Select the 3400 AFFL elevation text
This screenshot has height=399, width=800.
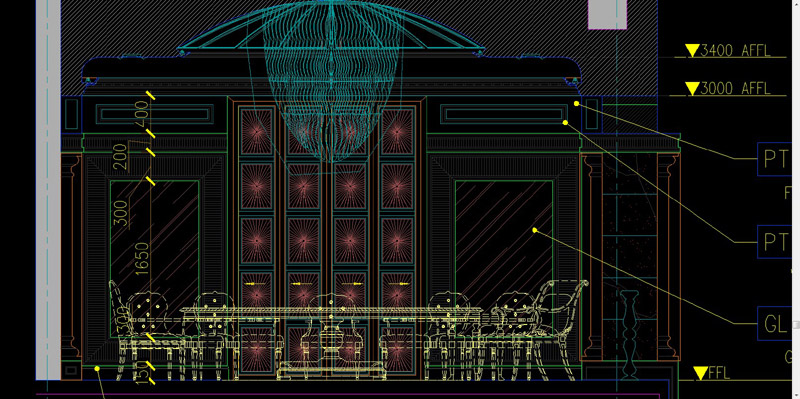[x=735, y=50]
